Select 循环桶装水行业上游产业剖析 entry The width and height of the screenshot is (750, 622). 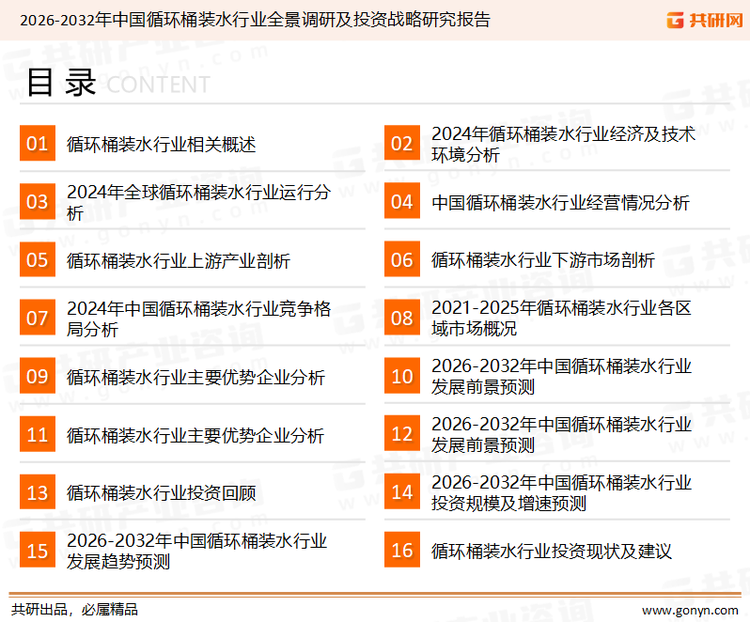tap(178, 261)
